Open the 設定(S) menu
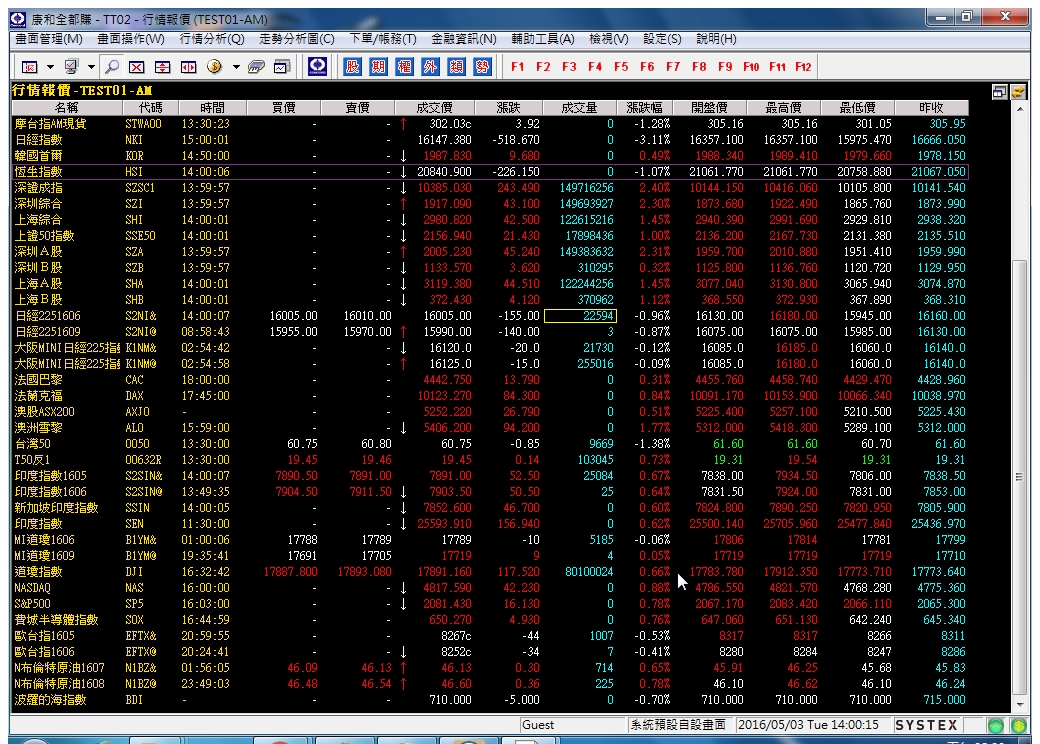The height and width of the screenshot is (744, 1040). tap(662, 39)
